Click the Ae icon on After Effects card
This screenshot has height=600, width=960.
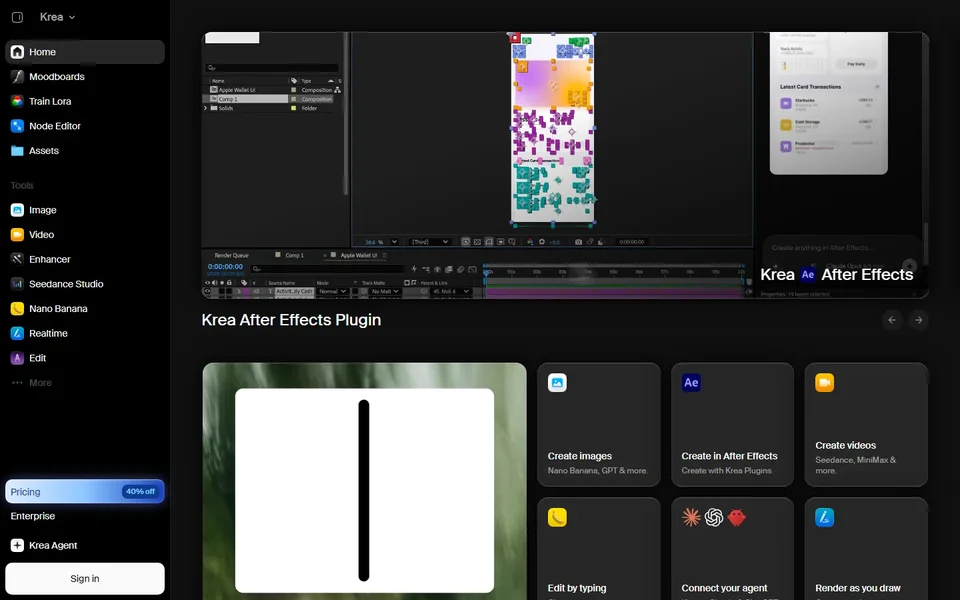691,383
